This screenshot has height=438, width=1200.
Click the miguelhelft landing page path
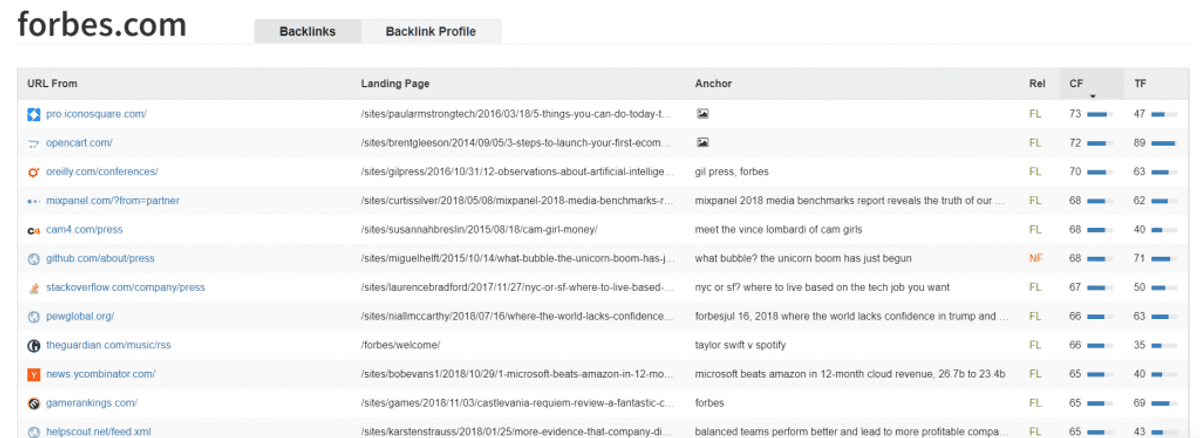(x=516, y=258)
